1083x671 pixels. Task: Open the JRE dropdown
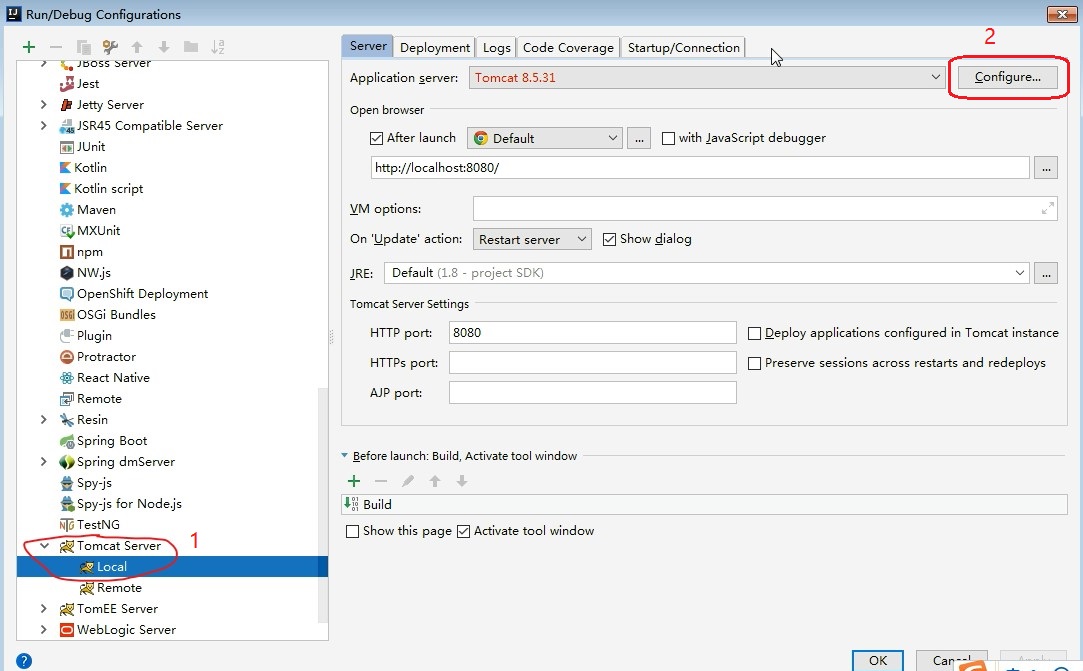707,273
